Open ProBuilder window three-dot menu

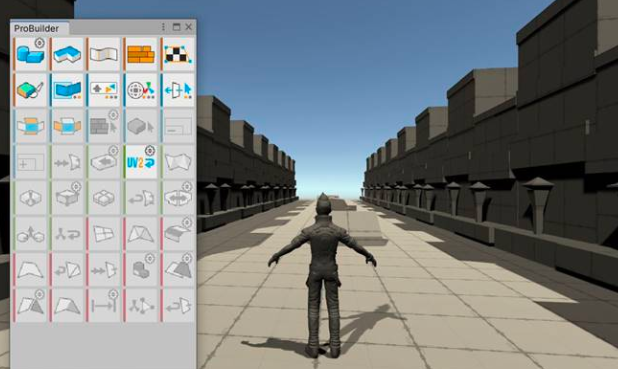[163, 27]
